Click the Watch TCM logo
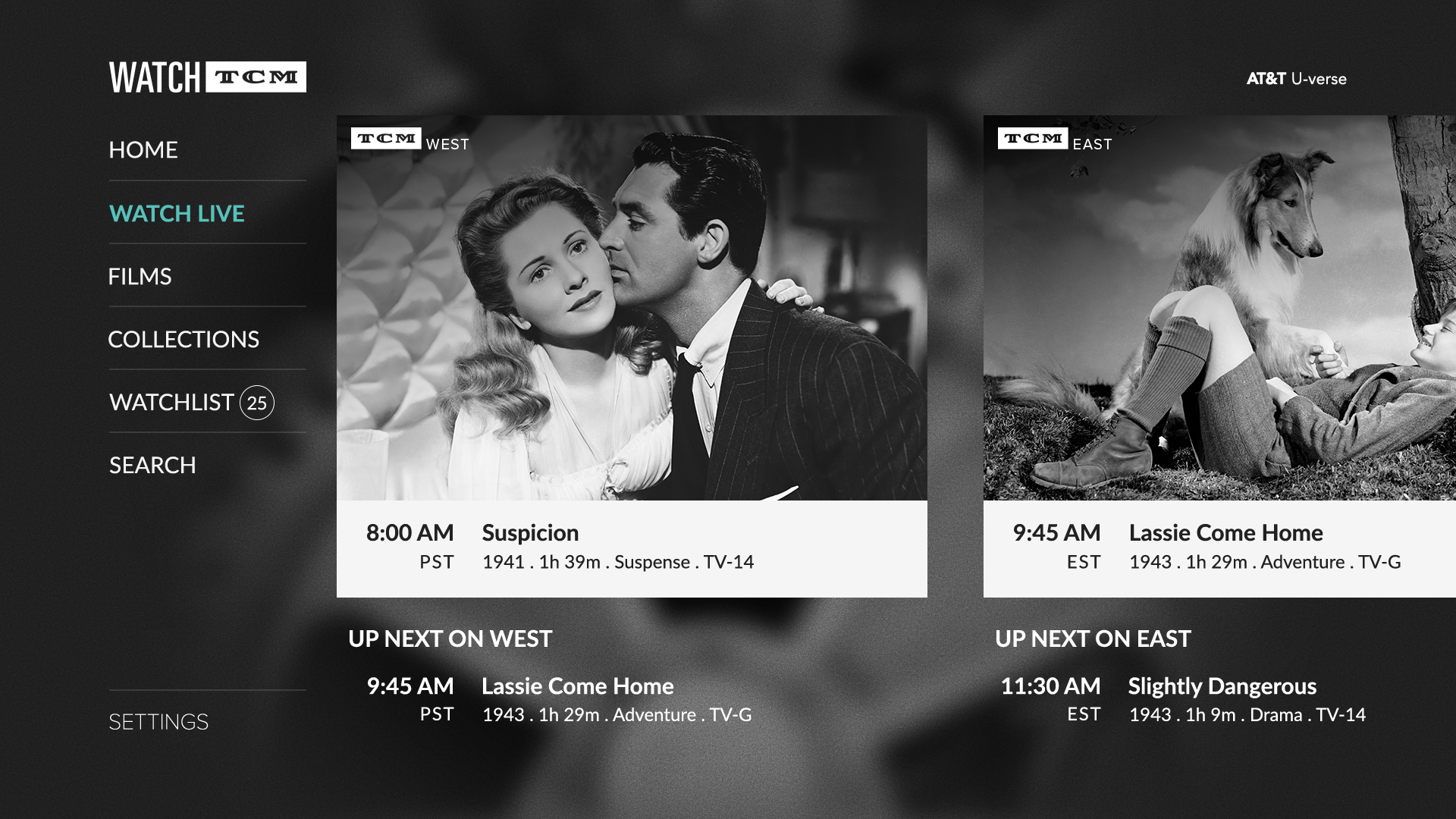 [208, 77]
